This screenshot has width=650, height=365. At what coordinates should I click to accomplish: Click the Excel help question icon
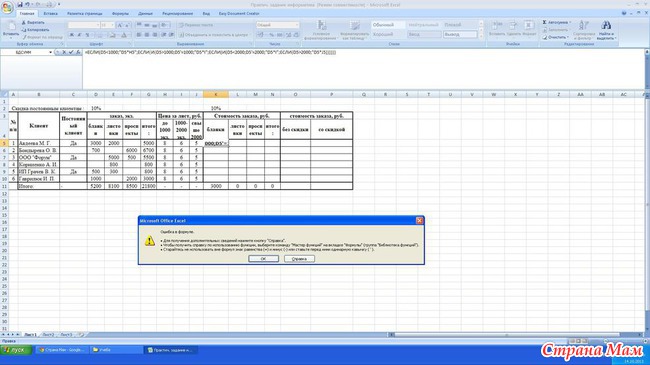click(624, 13)
